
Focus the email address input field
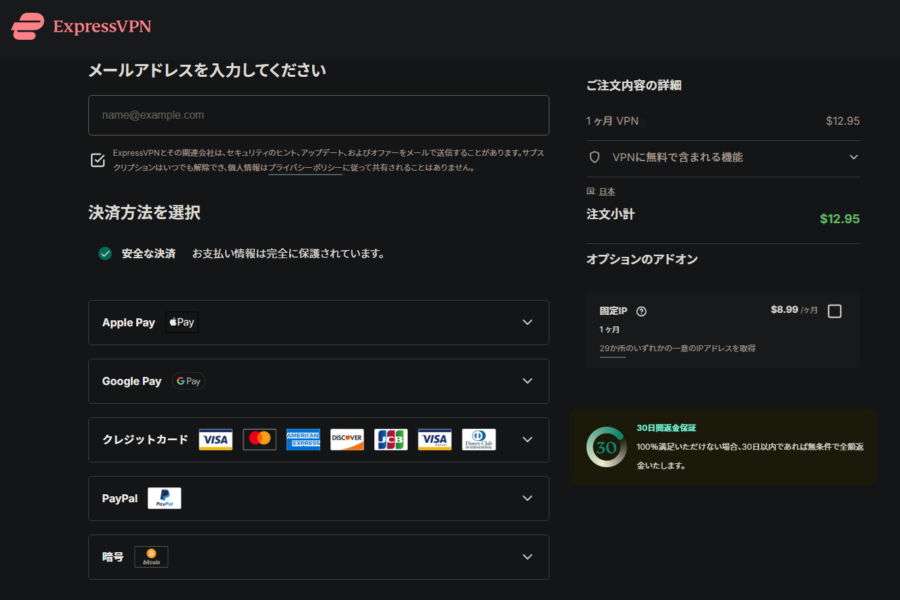coord(319,115)
